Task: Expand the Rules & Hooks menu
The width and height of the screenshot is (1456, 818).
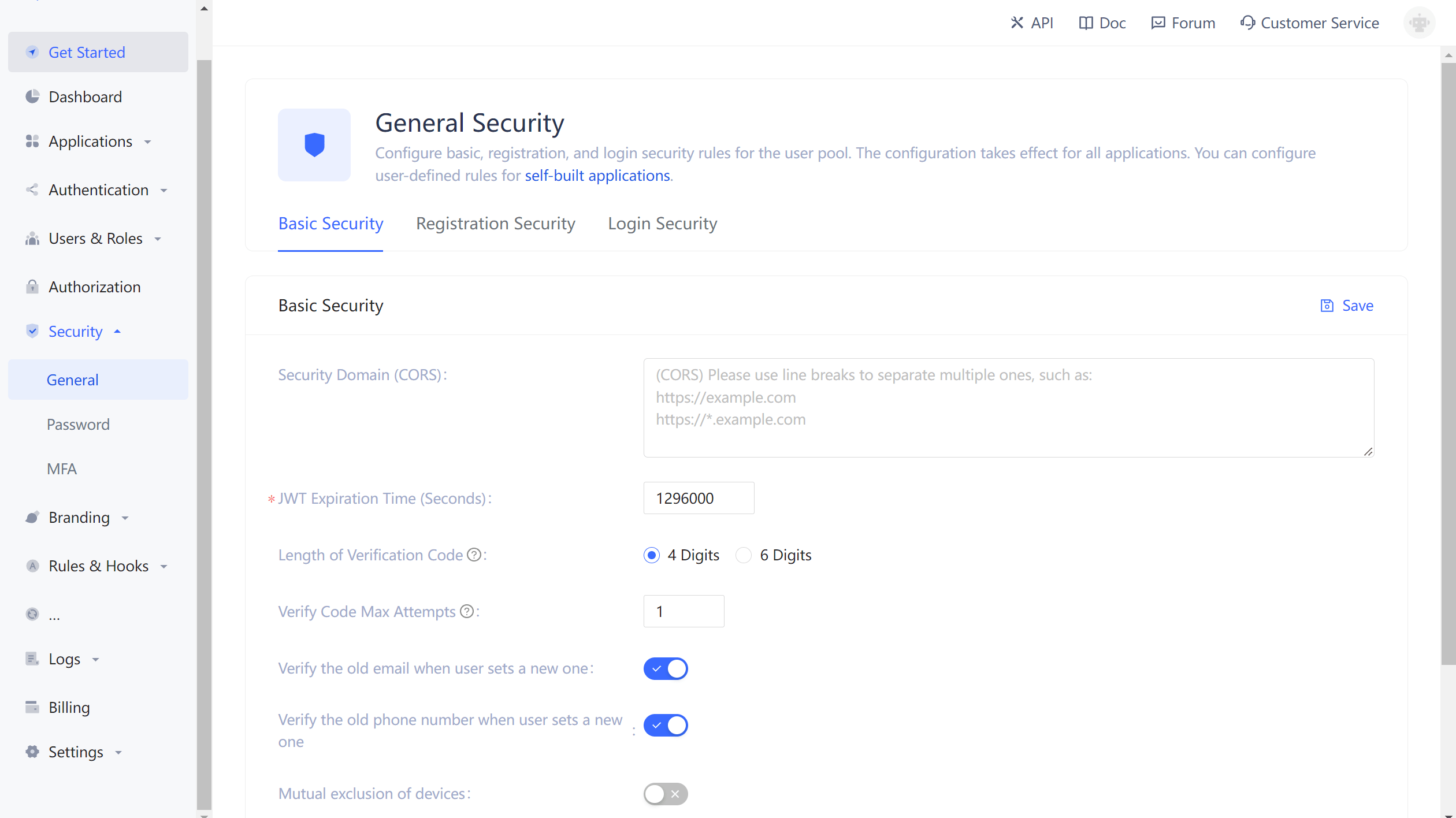Action: (x=98, y=566)
